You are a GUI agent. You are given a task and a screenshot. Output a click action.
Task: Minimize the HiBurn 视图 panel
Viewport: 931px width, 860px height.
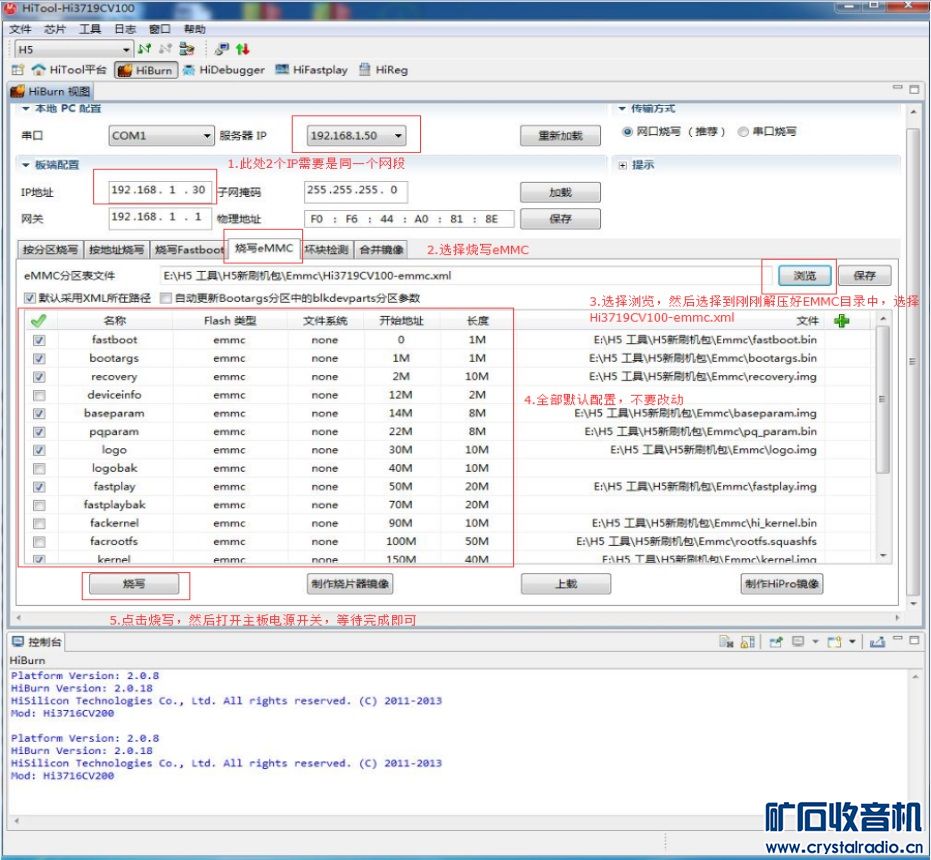[898, 88]
